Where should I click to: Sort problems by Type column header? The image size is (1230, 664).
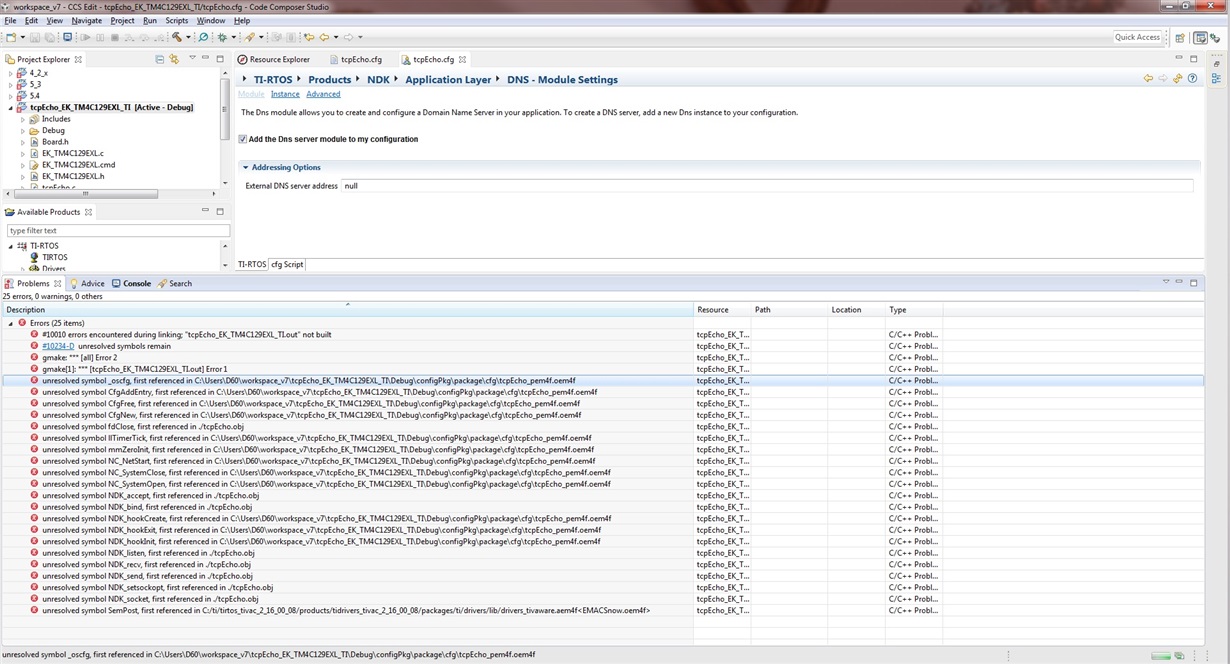914,310
